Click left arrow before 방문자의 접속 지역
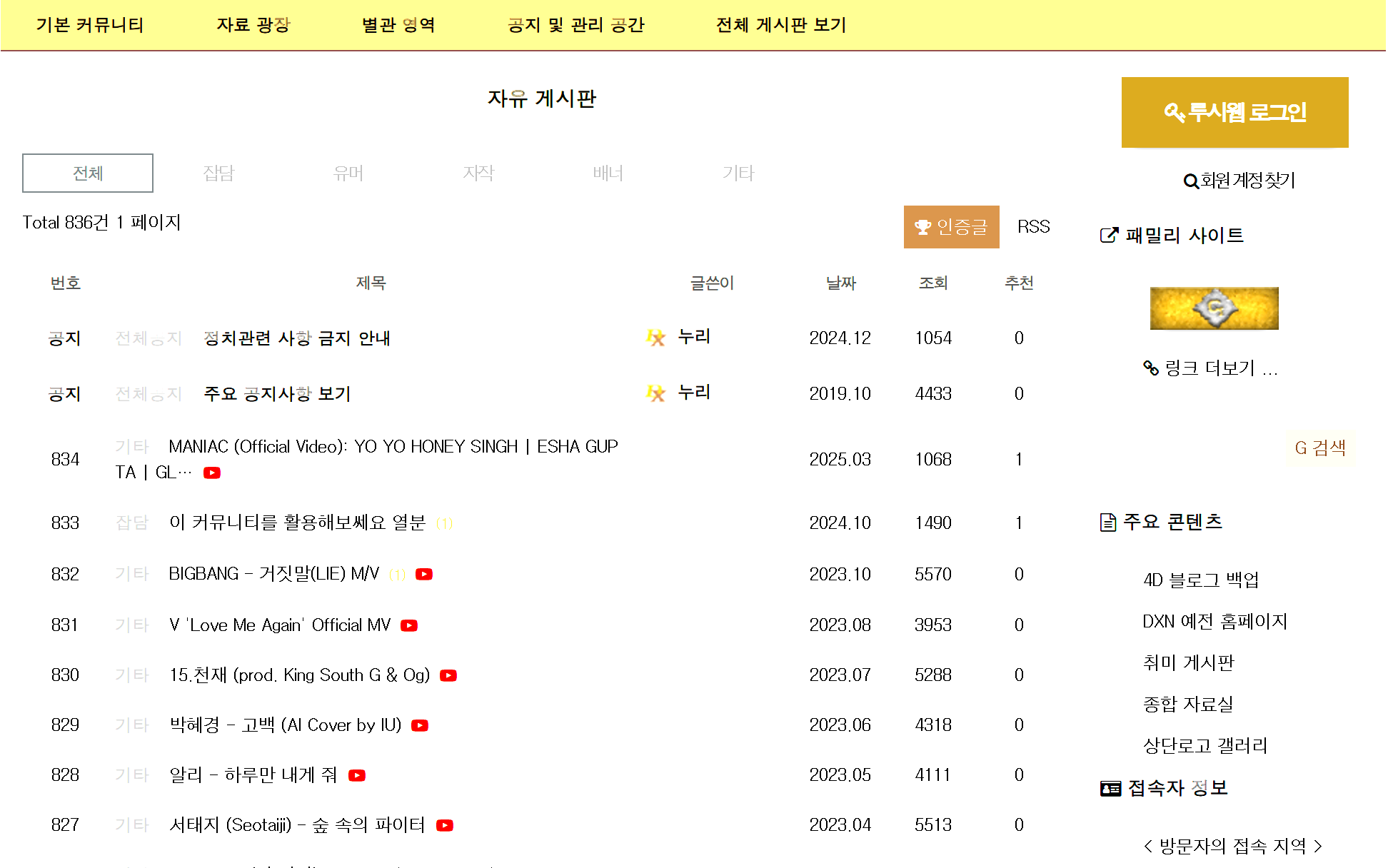1388x868 pixels. pyautogui.click(x=1147, y=846)
